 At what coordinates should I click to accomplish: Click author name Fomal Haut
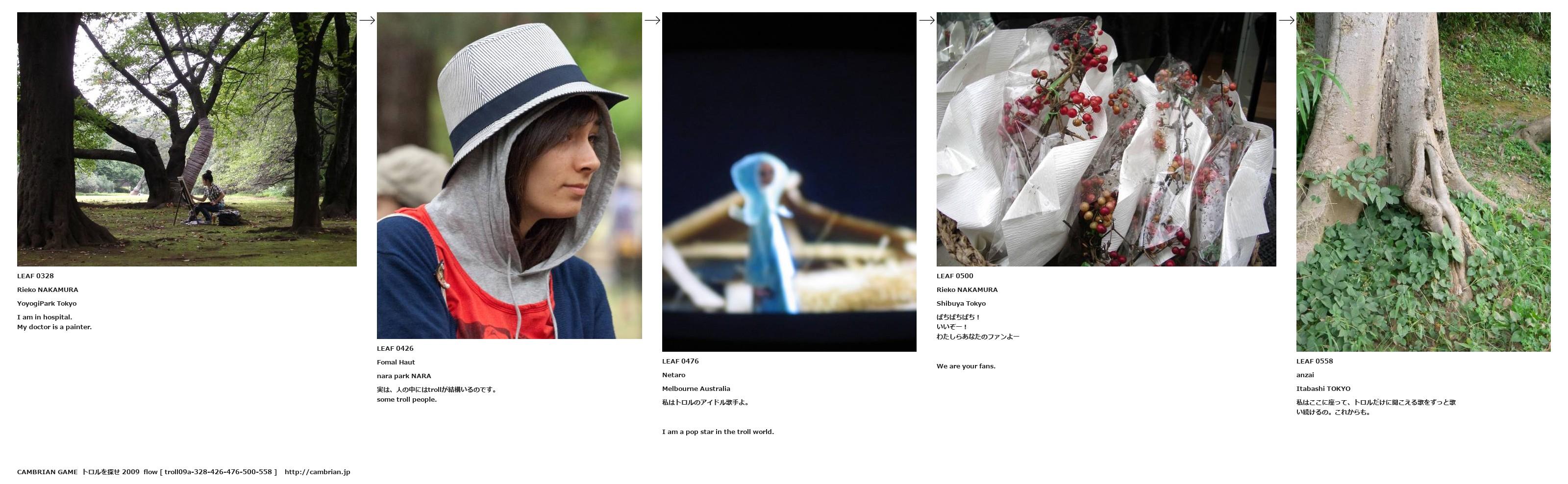396,363
